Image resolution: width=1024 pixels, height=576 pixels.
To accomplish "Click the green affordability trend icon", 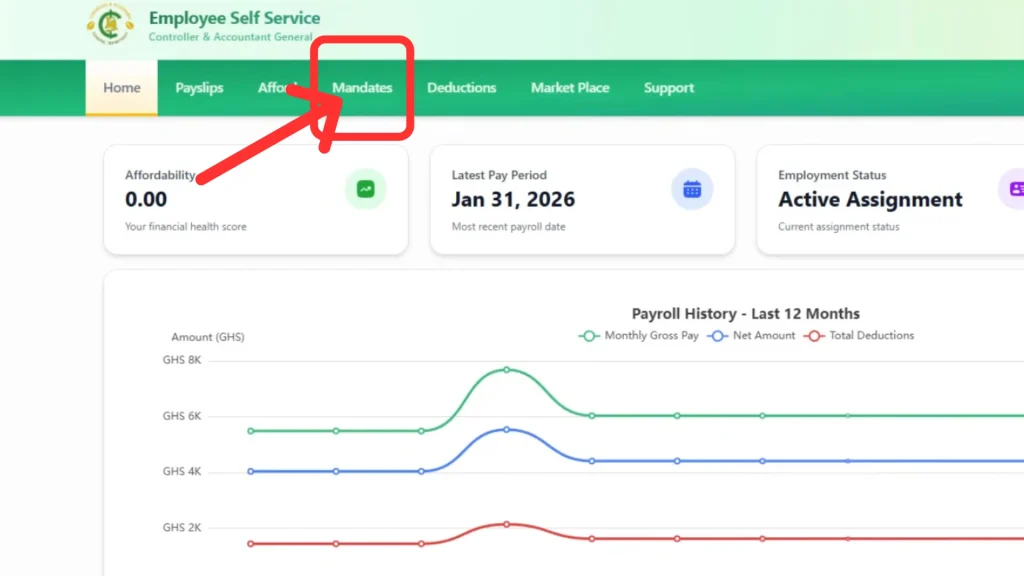I will [x=366, y=189].
